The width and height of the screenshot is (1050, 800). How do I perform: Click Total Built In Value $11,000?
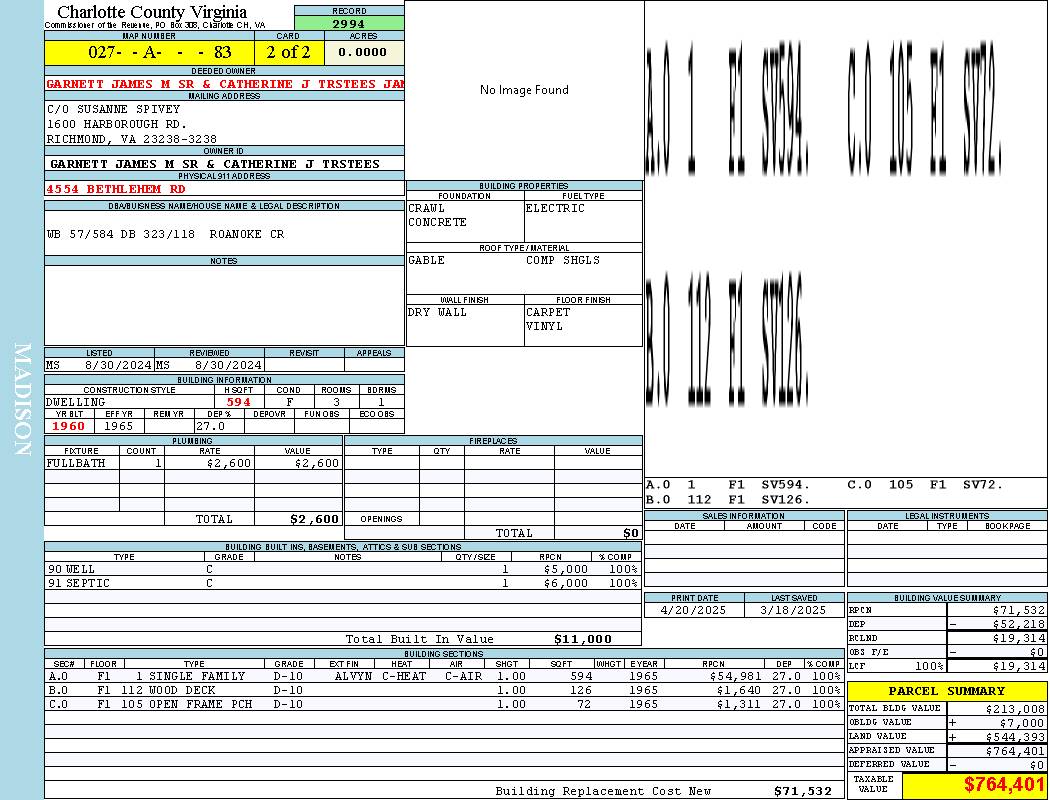[583, 639]
